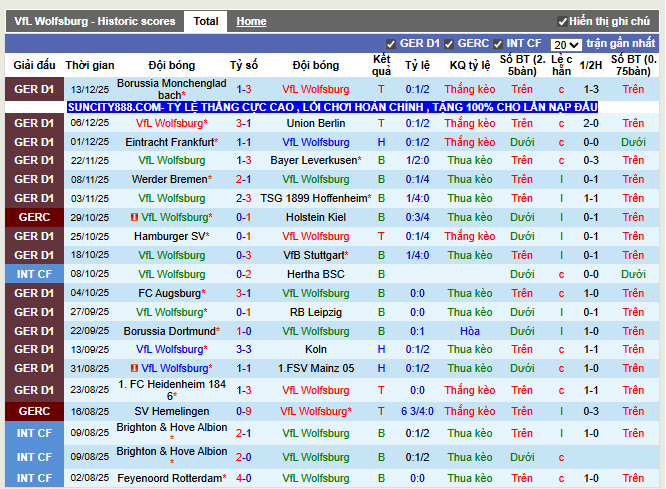Click the 0-3 score against VfB Stuttgart
Screen dimensions: 666x489
(243, 255)
